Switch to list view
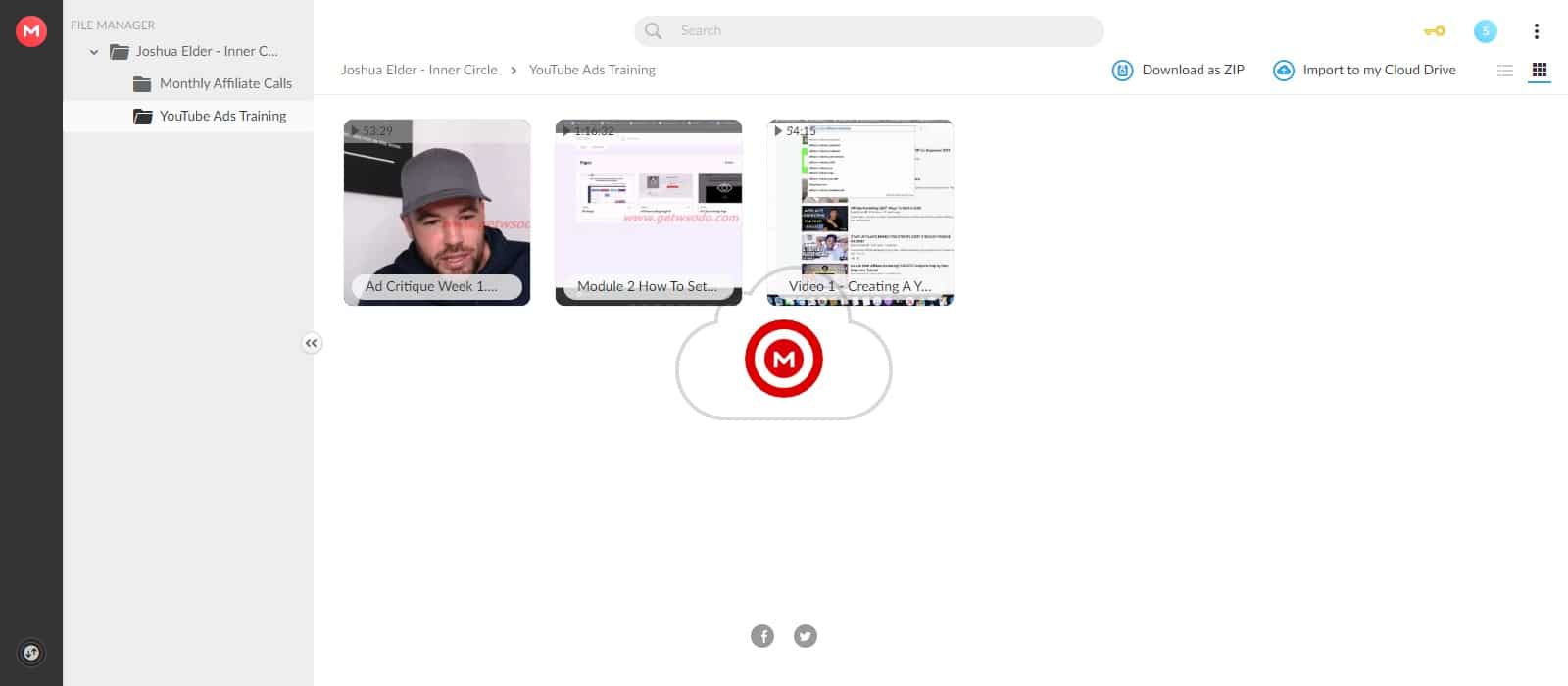The width and height of the screenshot is (1568, 686). click(1505, 71)
